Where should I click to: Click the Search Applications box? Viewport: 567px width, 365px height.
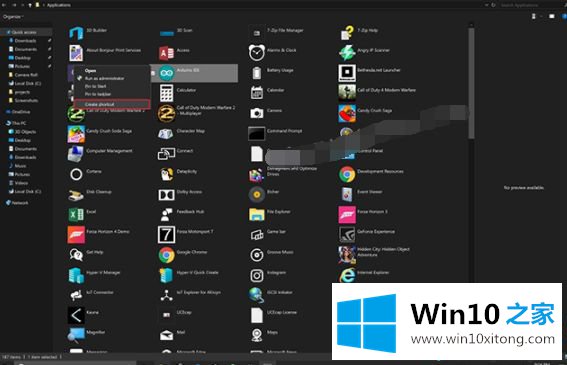530,5
